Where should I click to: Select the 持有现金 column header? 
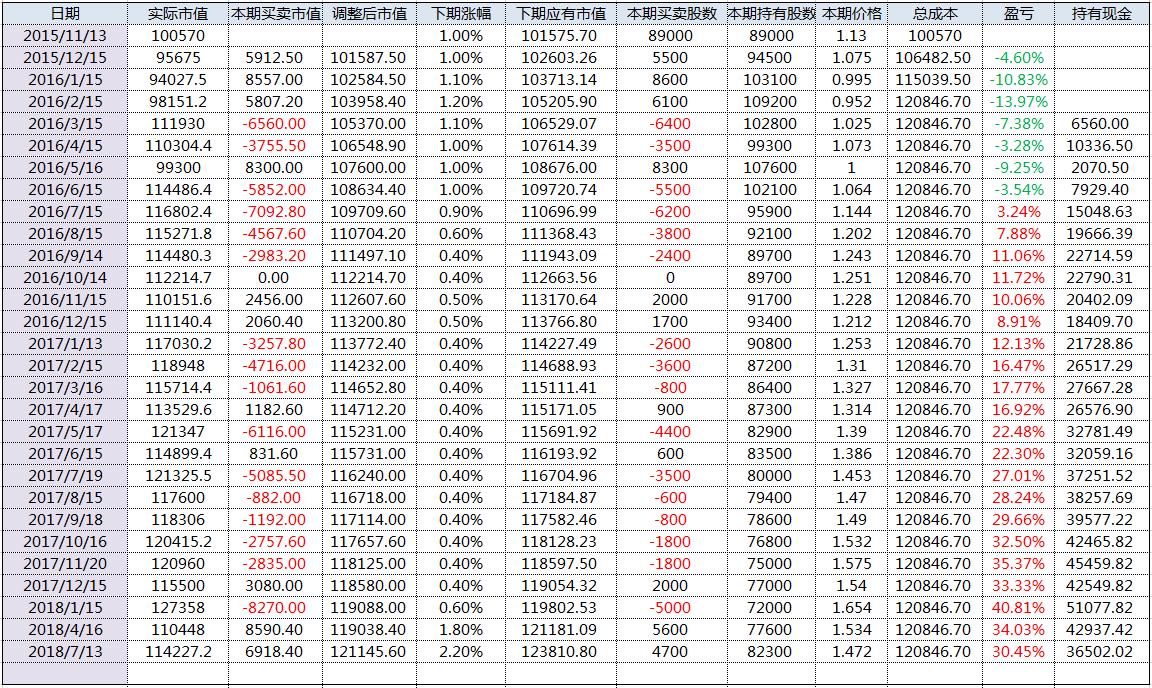(x=1101, y=14)
